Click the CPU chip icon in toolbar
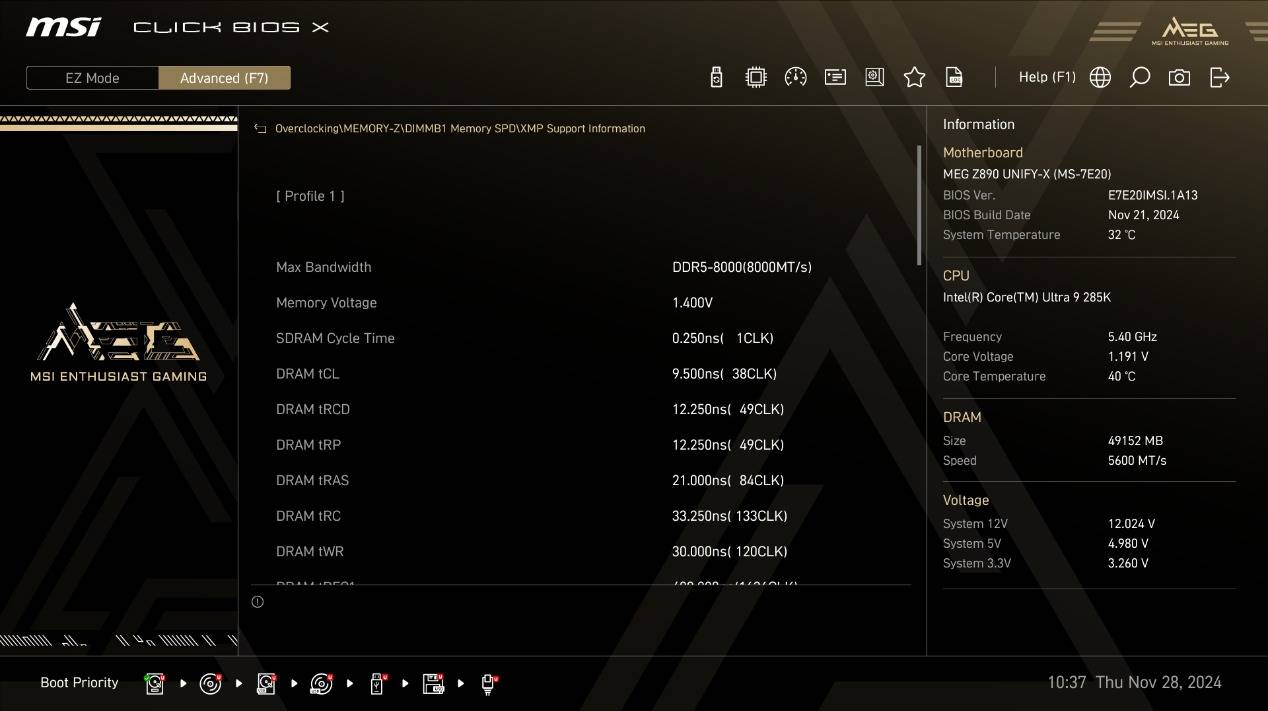The image size is (1268, 711). coord(756,78)
